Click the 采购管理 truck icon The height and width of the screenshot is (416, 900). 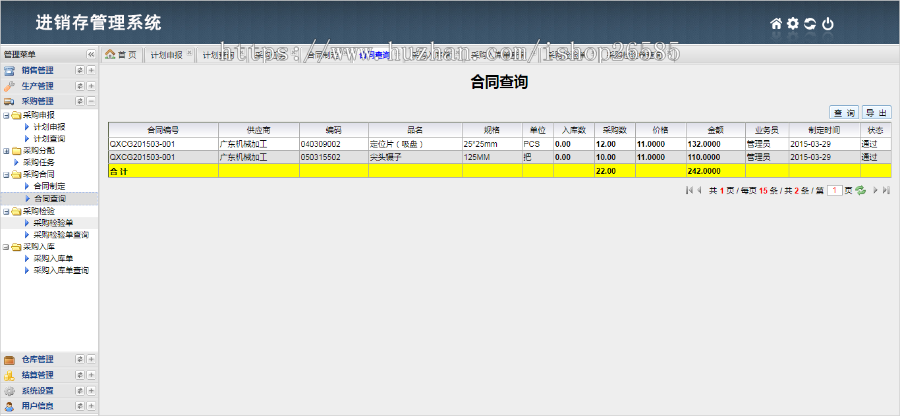[9, 101]
